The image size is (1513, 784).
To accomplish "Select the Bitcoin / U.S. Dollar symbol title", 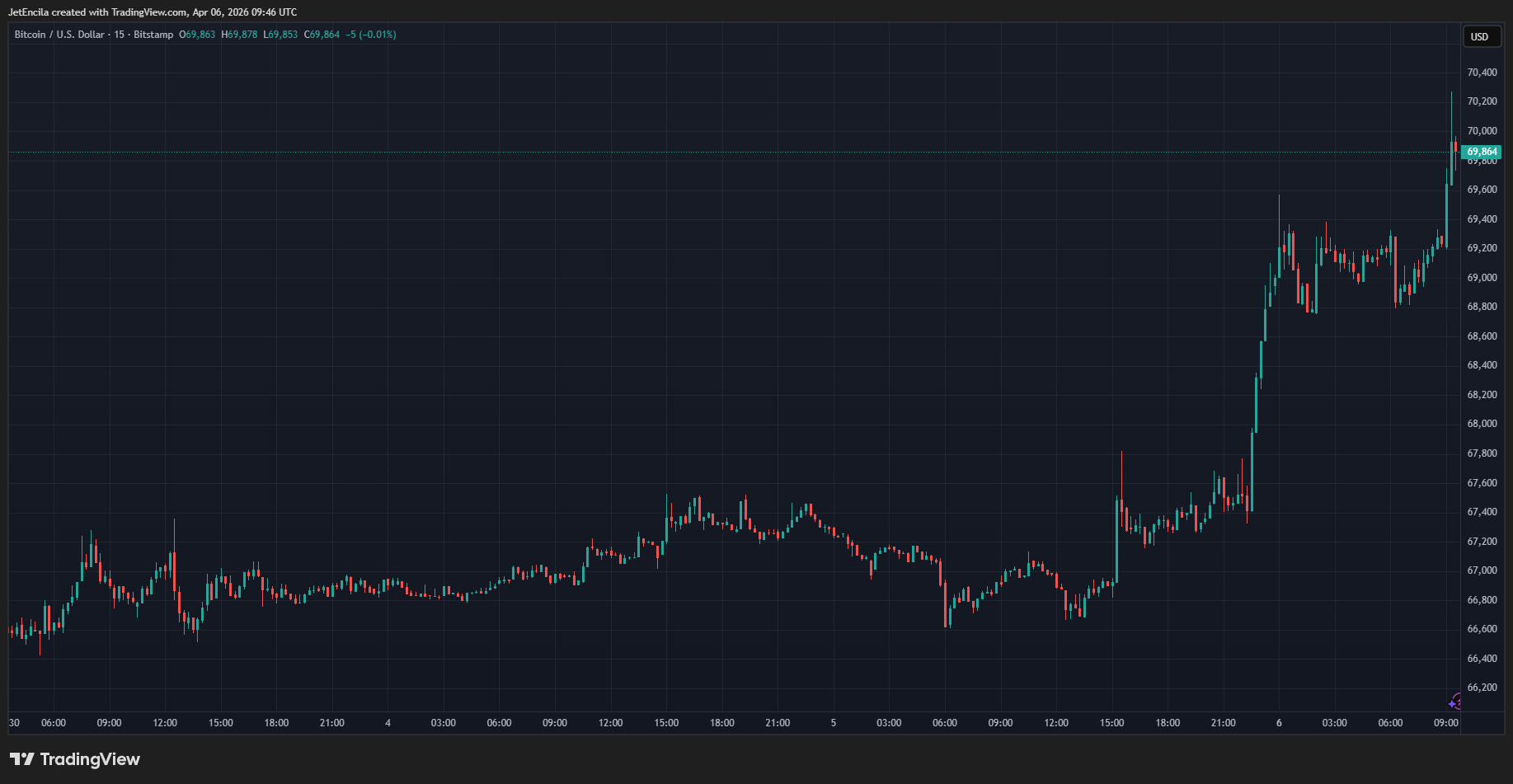I will (59, 35).
